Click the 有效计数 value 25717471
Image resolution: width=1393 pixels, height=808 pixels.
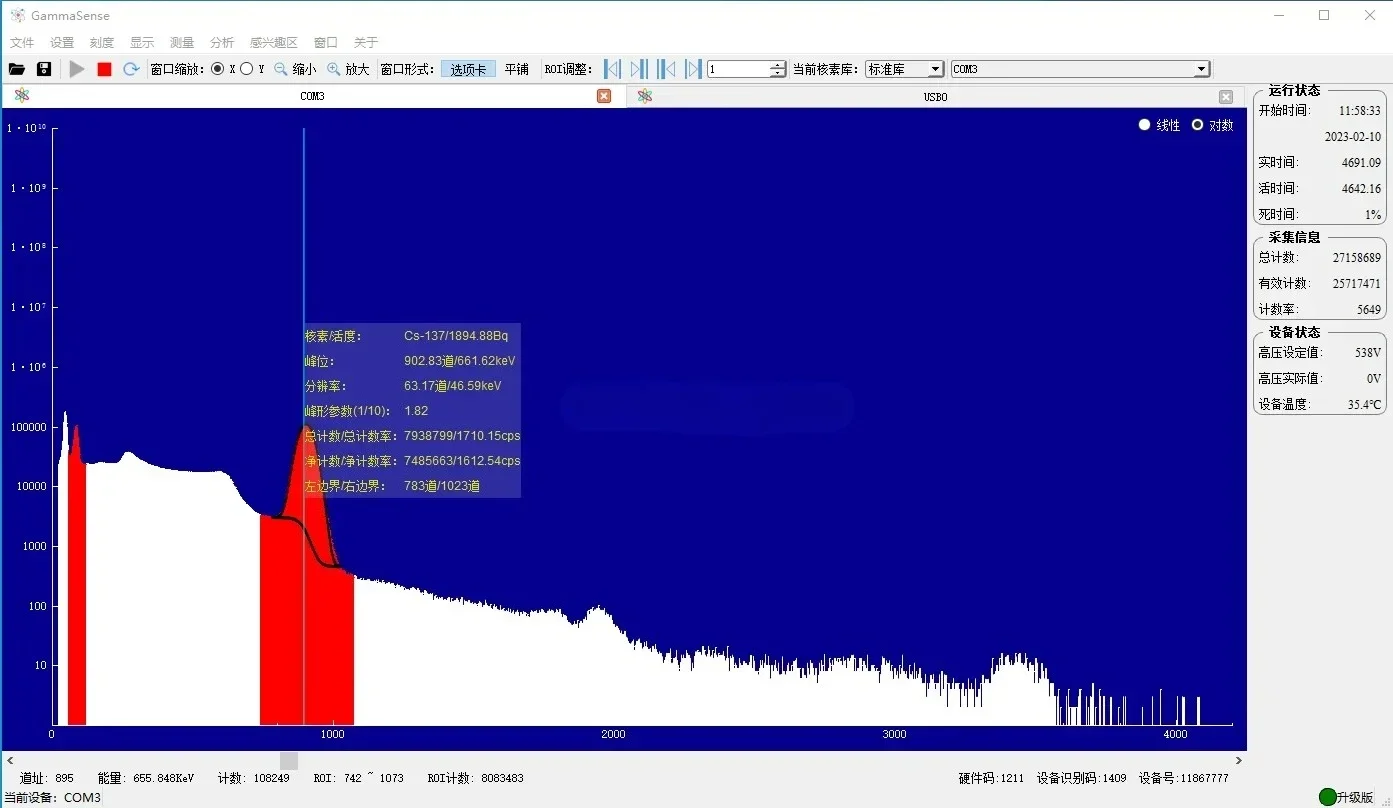point(1356,284)
